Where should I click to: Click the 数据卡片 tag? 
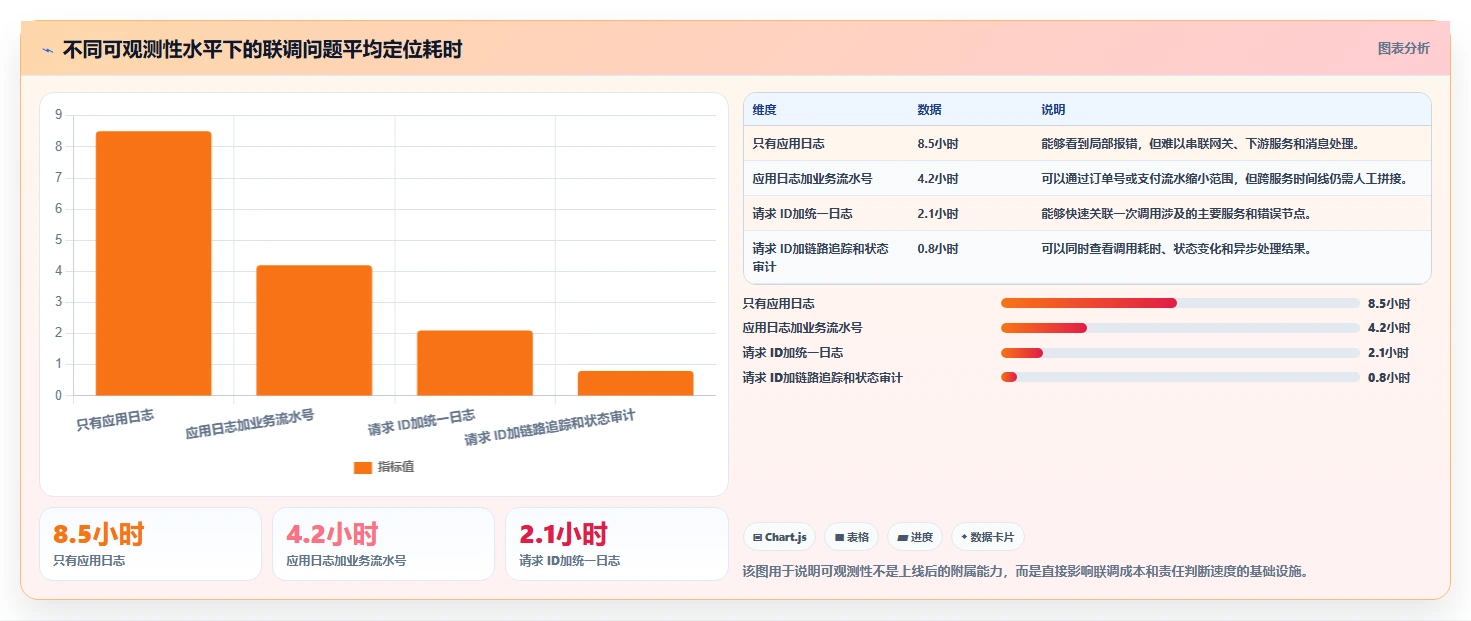pyautogui.click(x=988, y=537)
